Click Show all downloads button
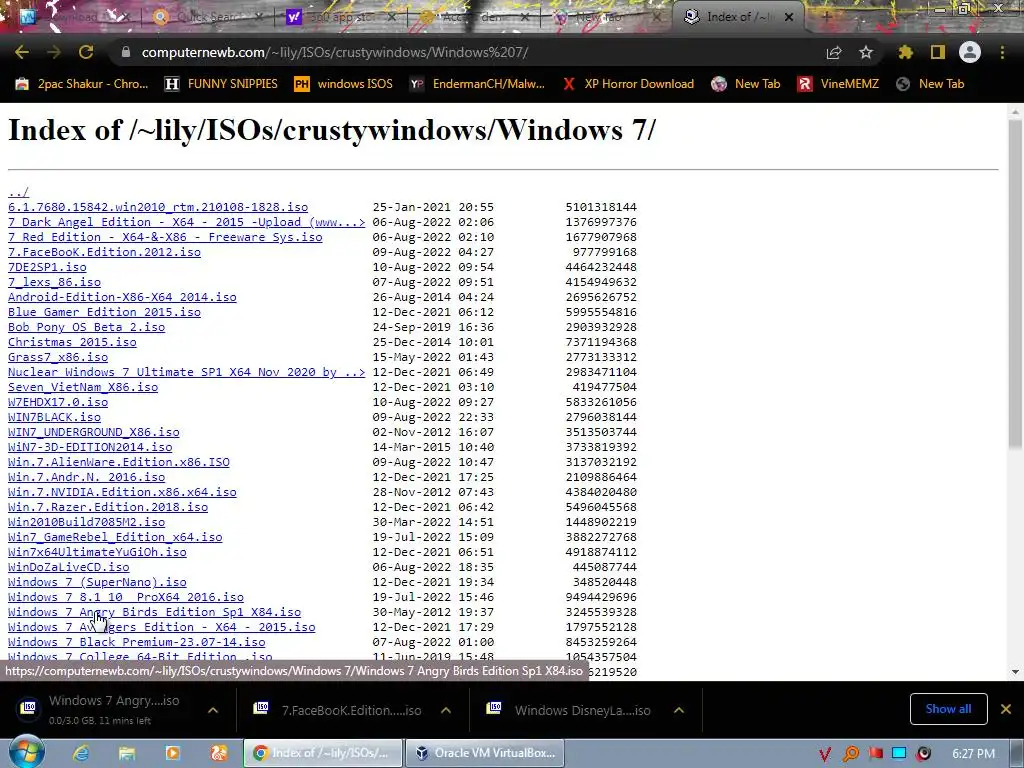 click(x=948, y=709)
